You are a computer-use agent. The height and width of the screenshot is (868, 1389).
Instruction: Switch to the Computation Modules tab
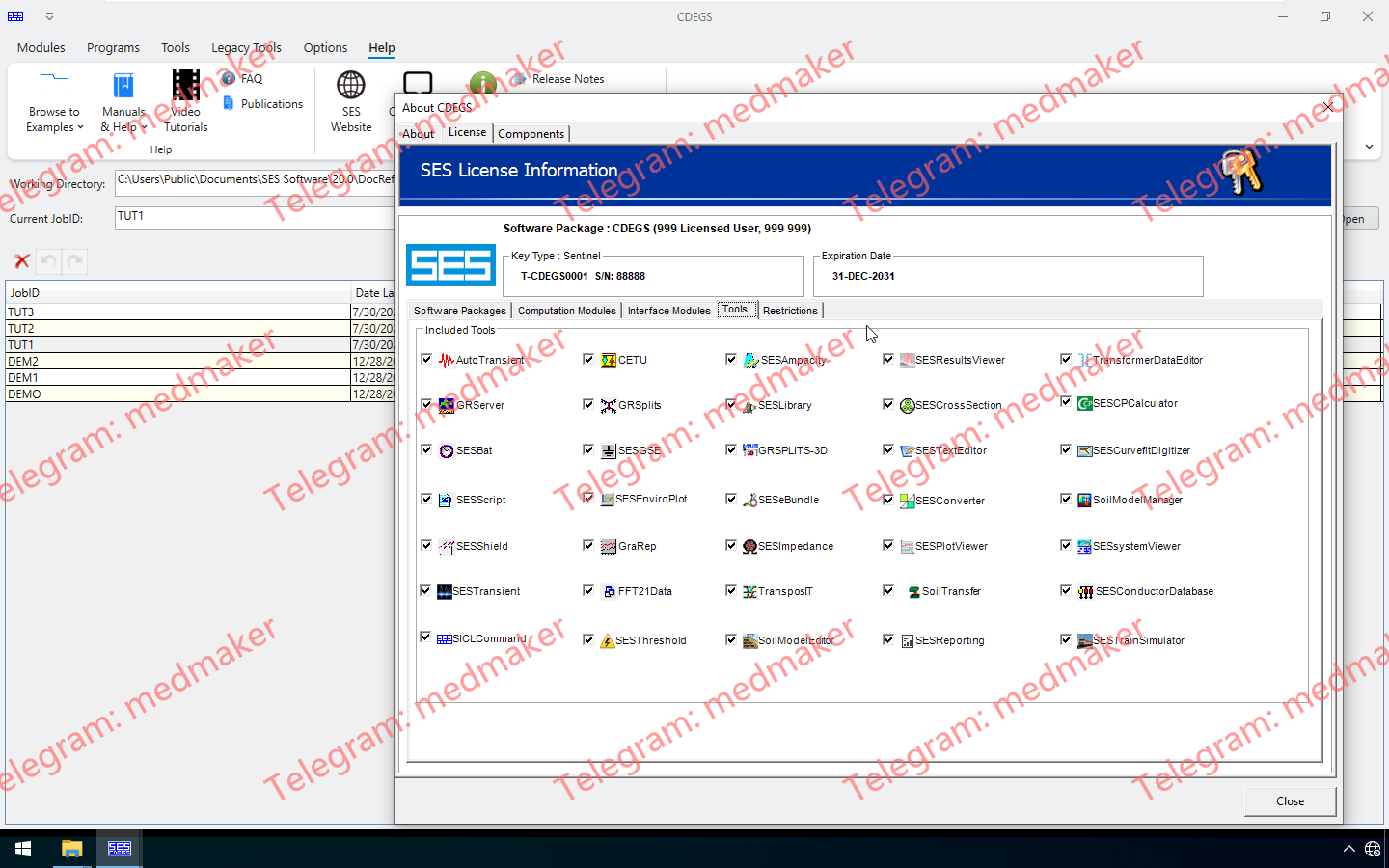coord(567,311)
